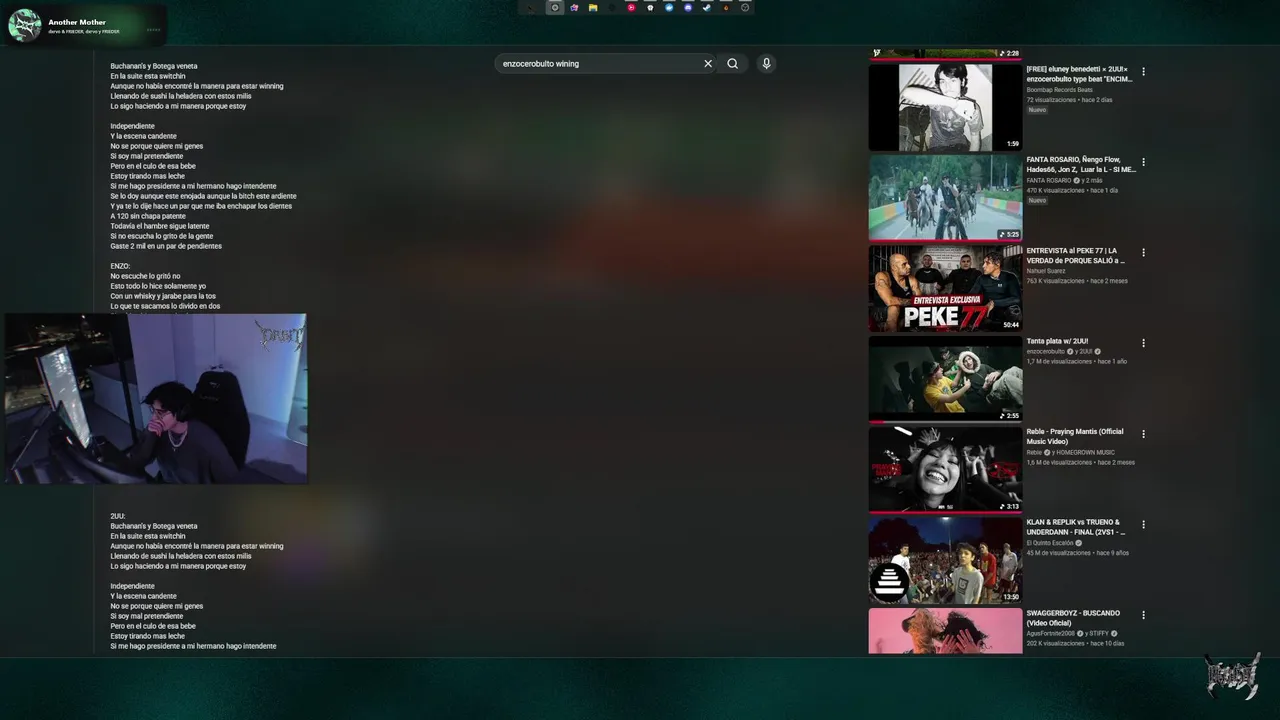This screenshot has width=1280, height=720.
Task: Open Discord from the taskbar
Action: 688,8
